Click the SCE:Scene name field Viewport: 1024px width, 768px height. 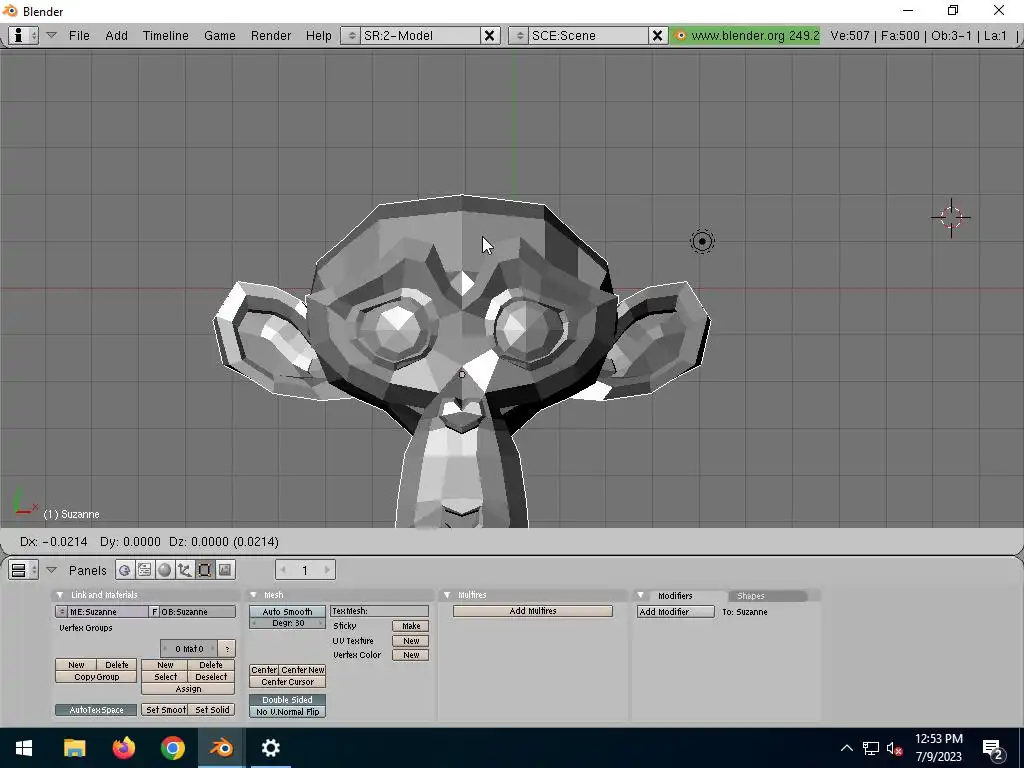pos(588,35)
